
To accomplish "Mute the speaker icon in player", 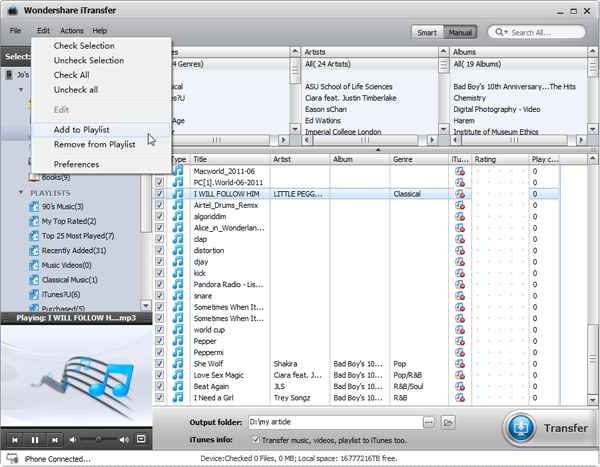I will tap(73, 440).
